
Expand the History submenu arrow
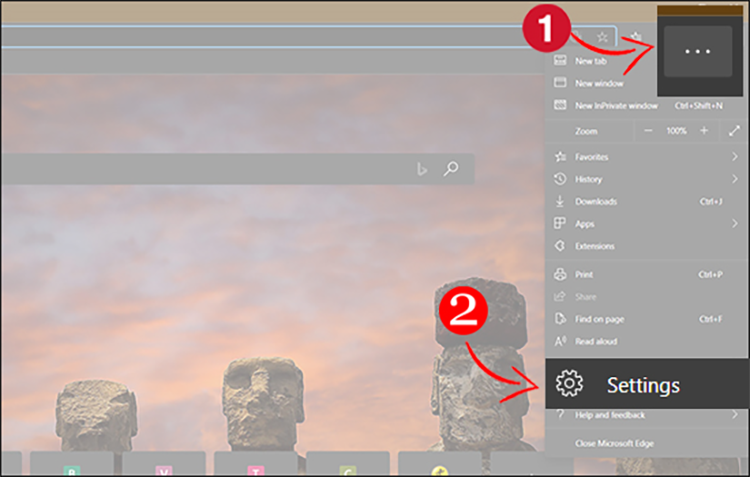pos(735,179)
